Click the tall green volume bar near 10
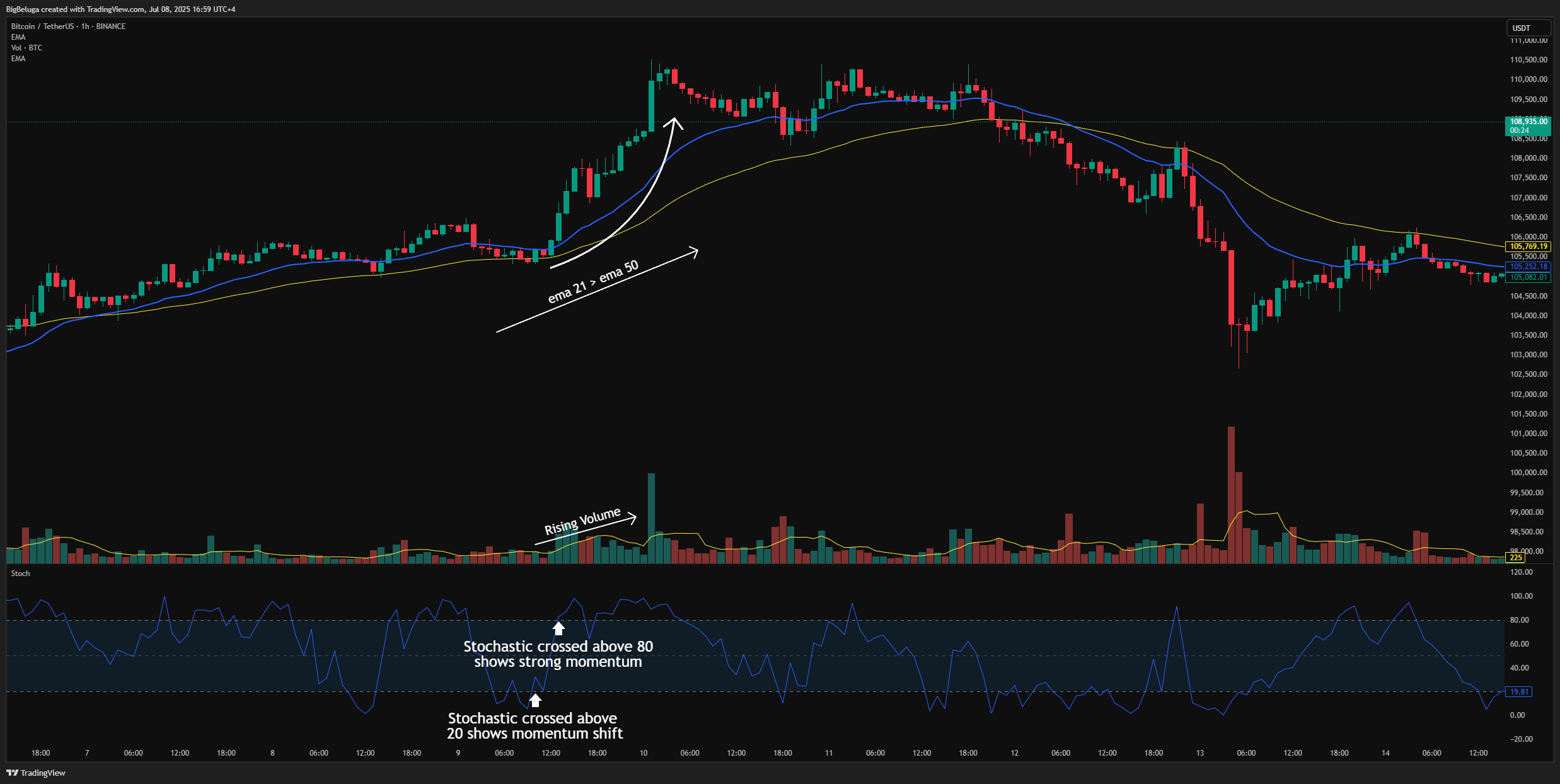 click(x=651, y=518)
